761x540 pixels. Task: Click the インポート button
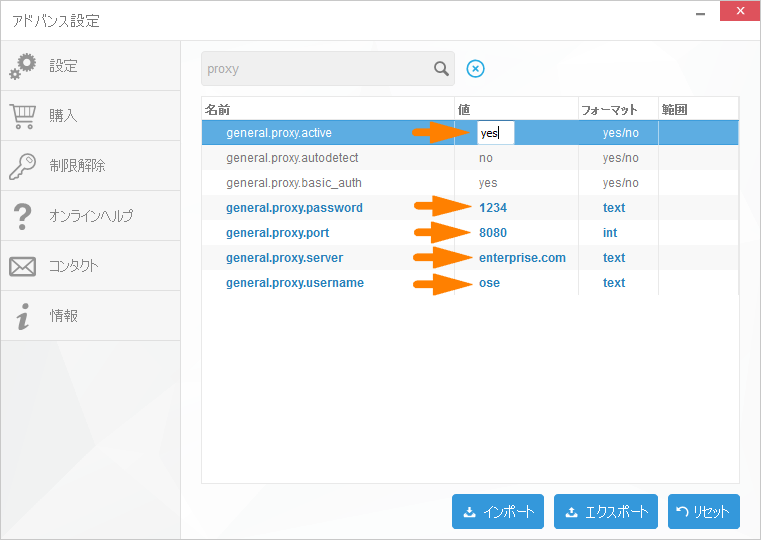tap(497, 511)
